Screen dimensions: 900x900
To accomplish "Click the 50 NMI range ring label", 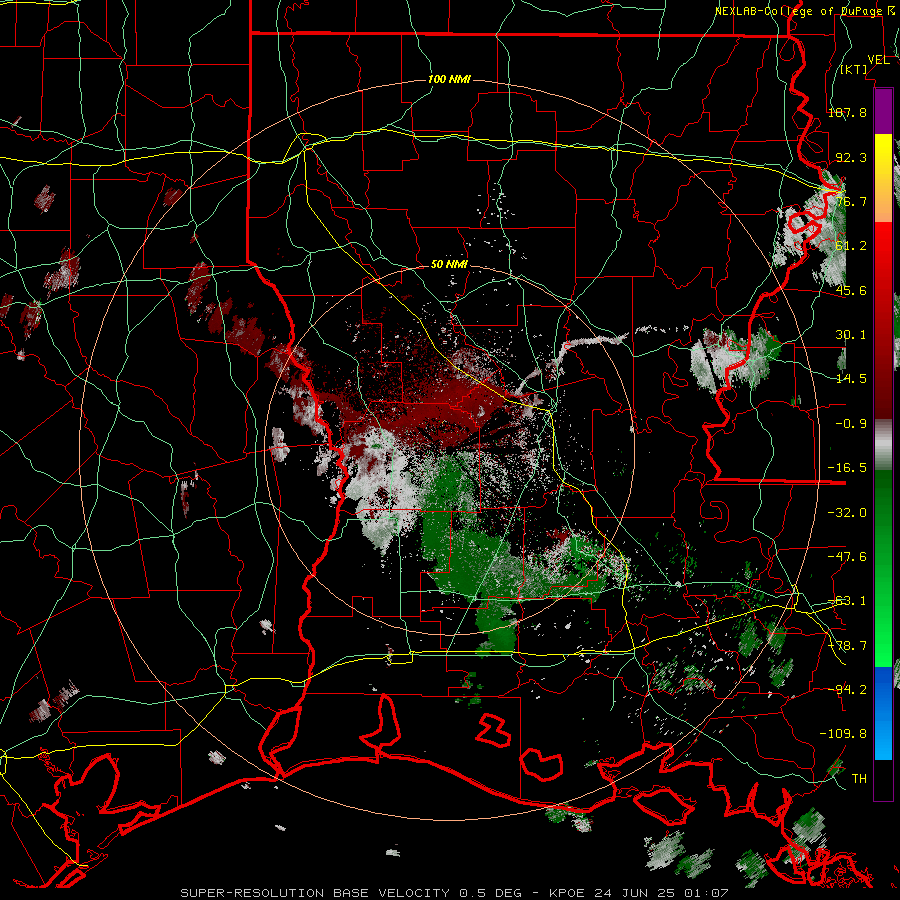I will pos(449,265).
